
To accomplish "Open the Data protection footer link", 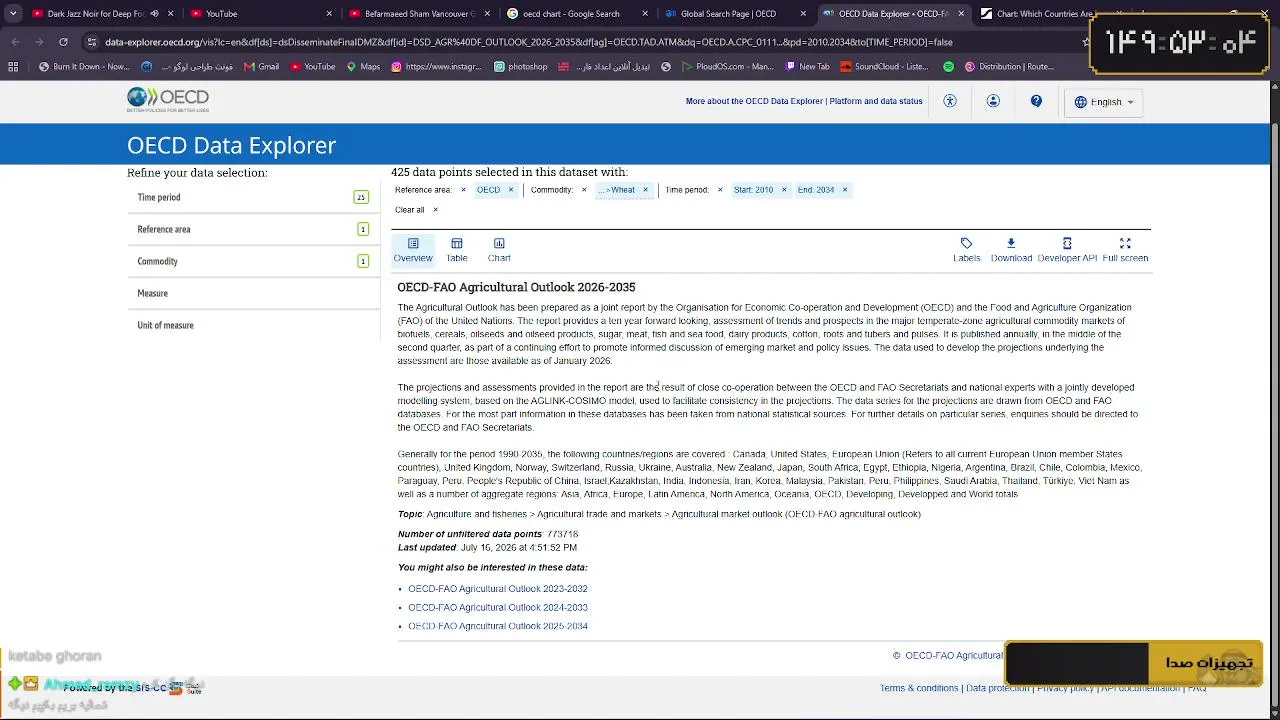I will click(x=997, y=688).
